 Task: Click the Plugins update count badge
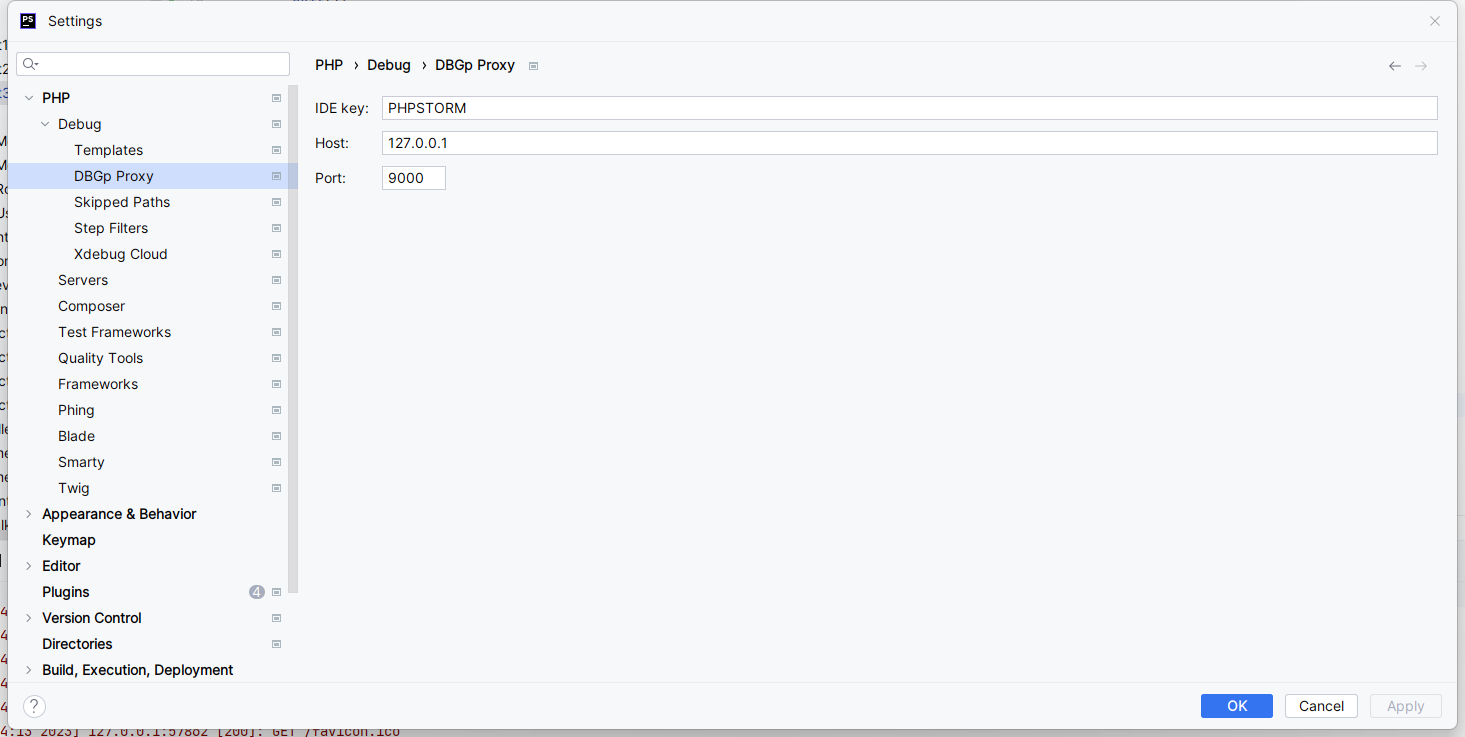tap(257, 592)
